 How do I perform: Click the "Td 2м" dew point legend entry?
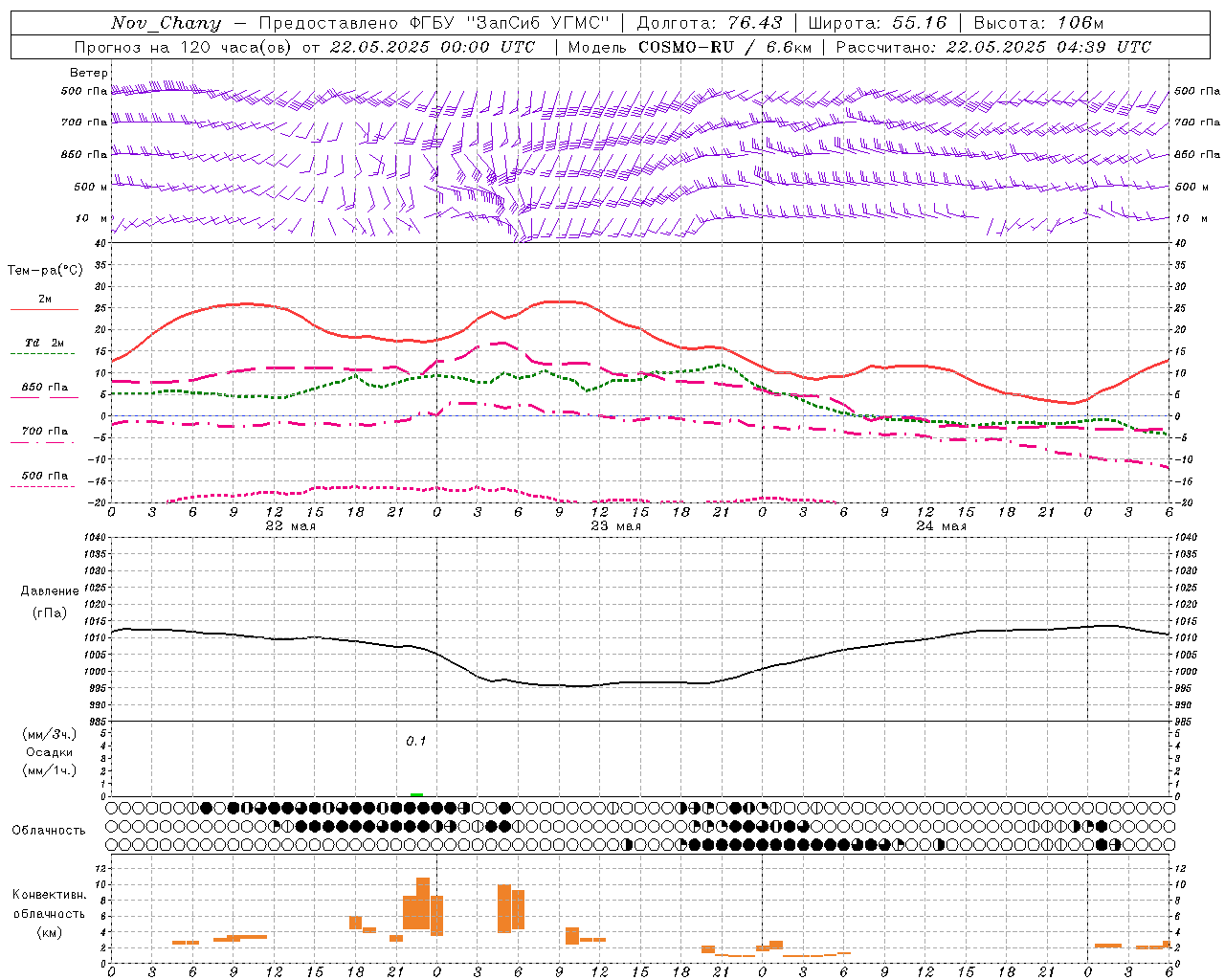tap(45, 343)
